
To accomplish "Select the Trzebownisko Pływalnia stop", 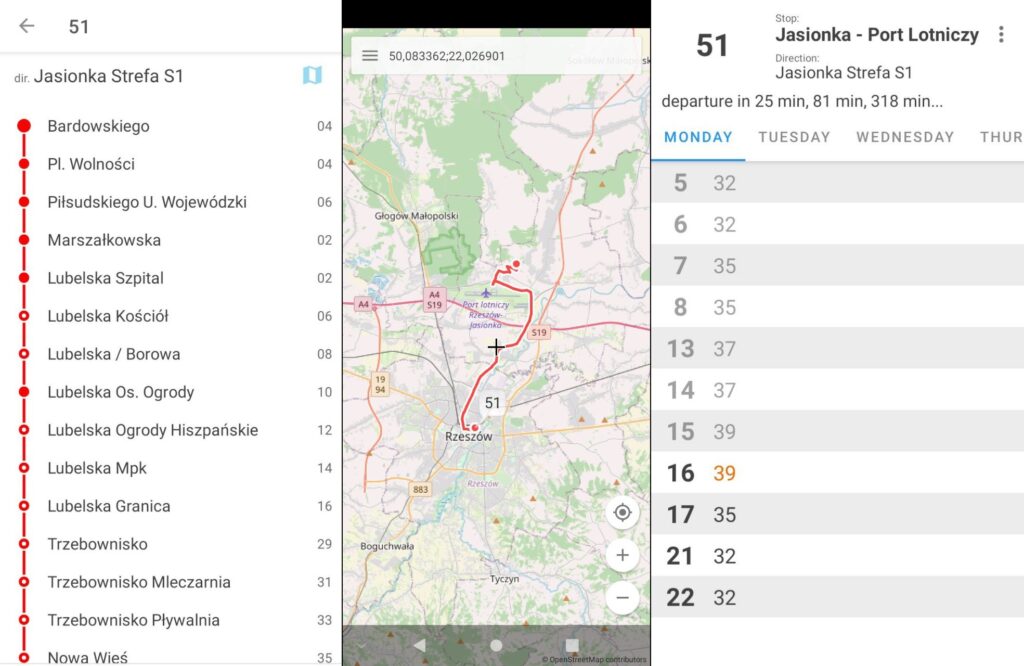I will [170, 620].
